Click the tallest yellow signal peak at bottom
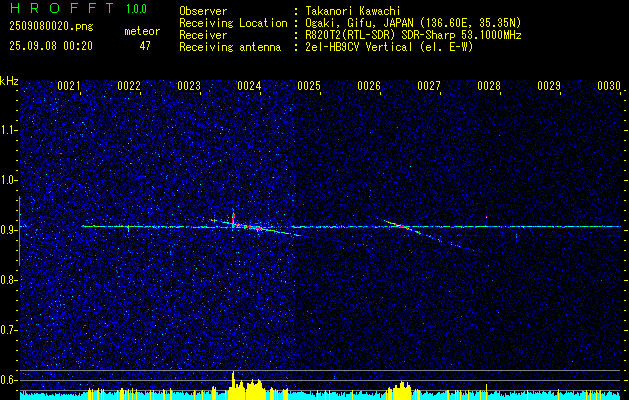The width and height of the screenshot is (629, 400). pos(233,385)
